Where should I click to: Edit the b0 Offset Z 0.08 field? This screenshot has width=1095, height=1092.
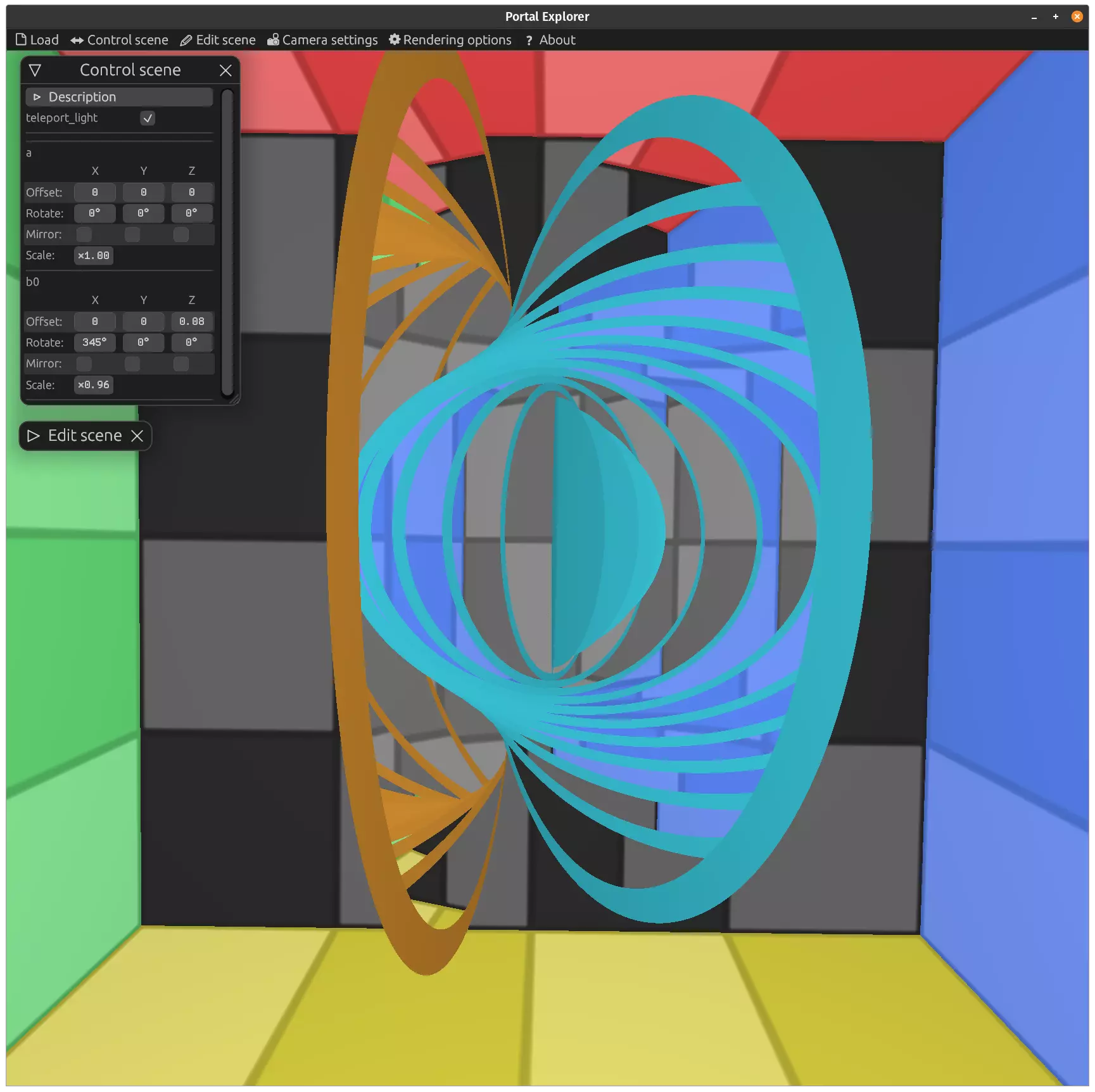coord(192,322)
